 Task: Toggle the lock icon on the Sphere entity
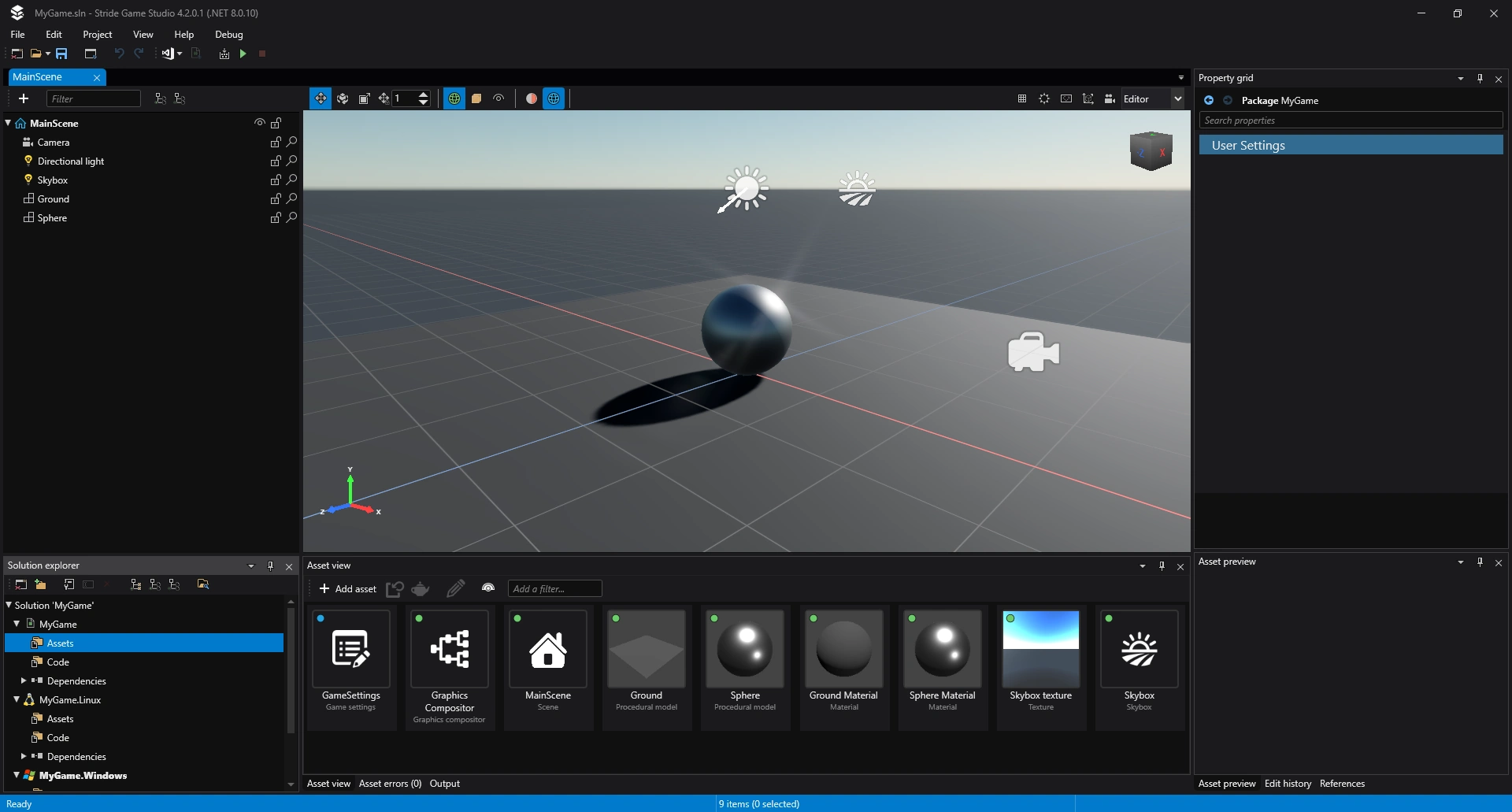(276, 218)
